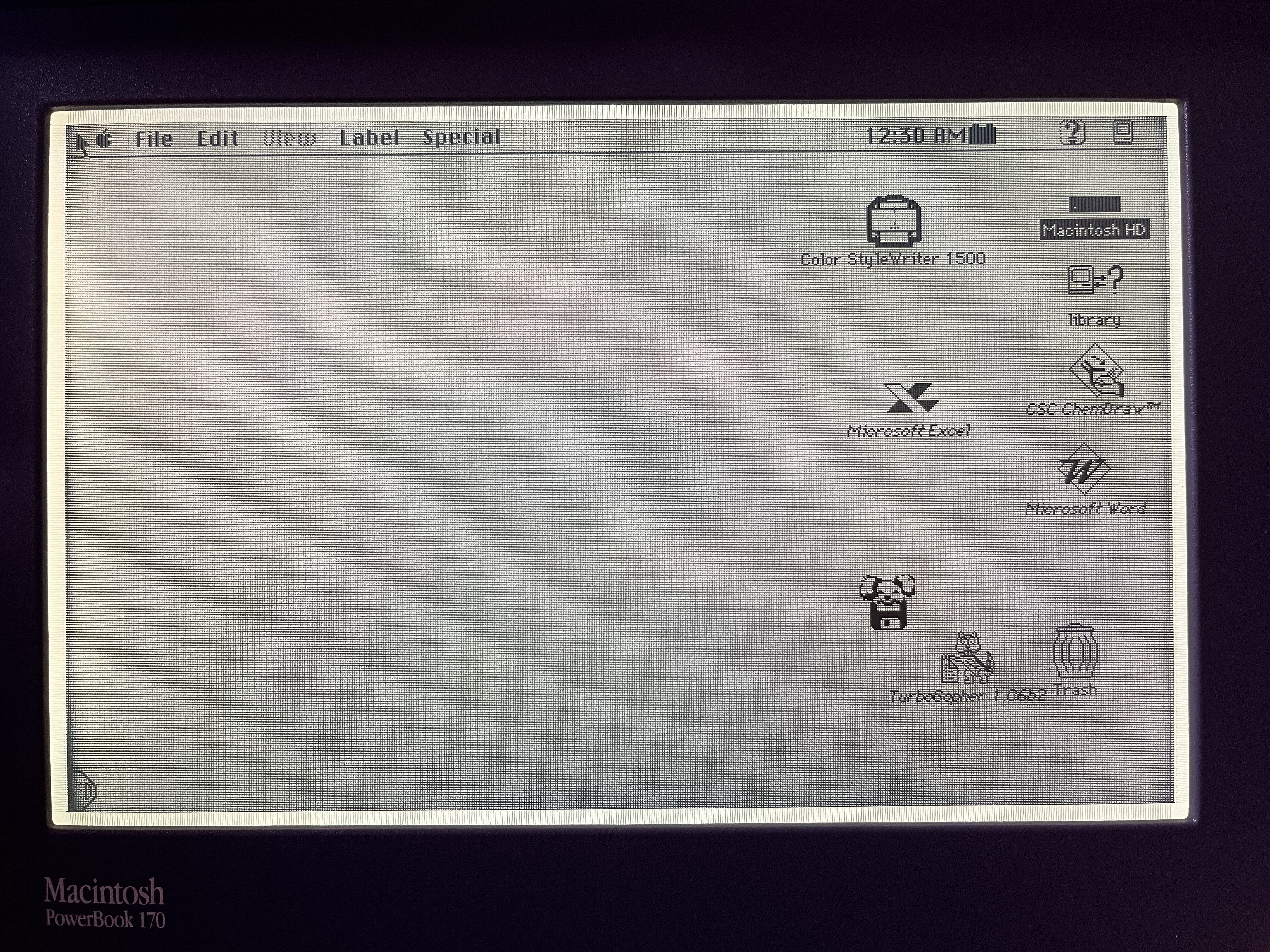Open the Edit menu
Screen dimensions: 1270x952
[x=218, y=139]
